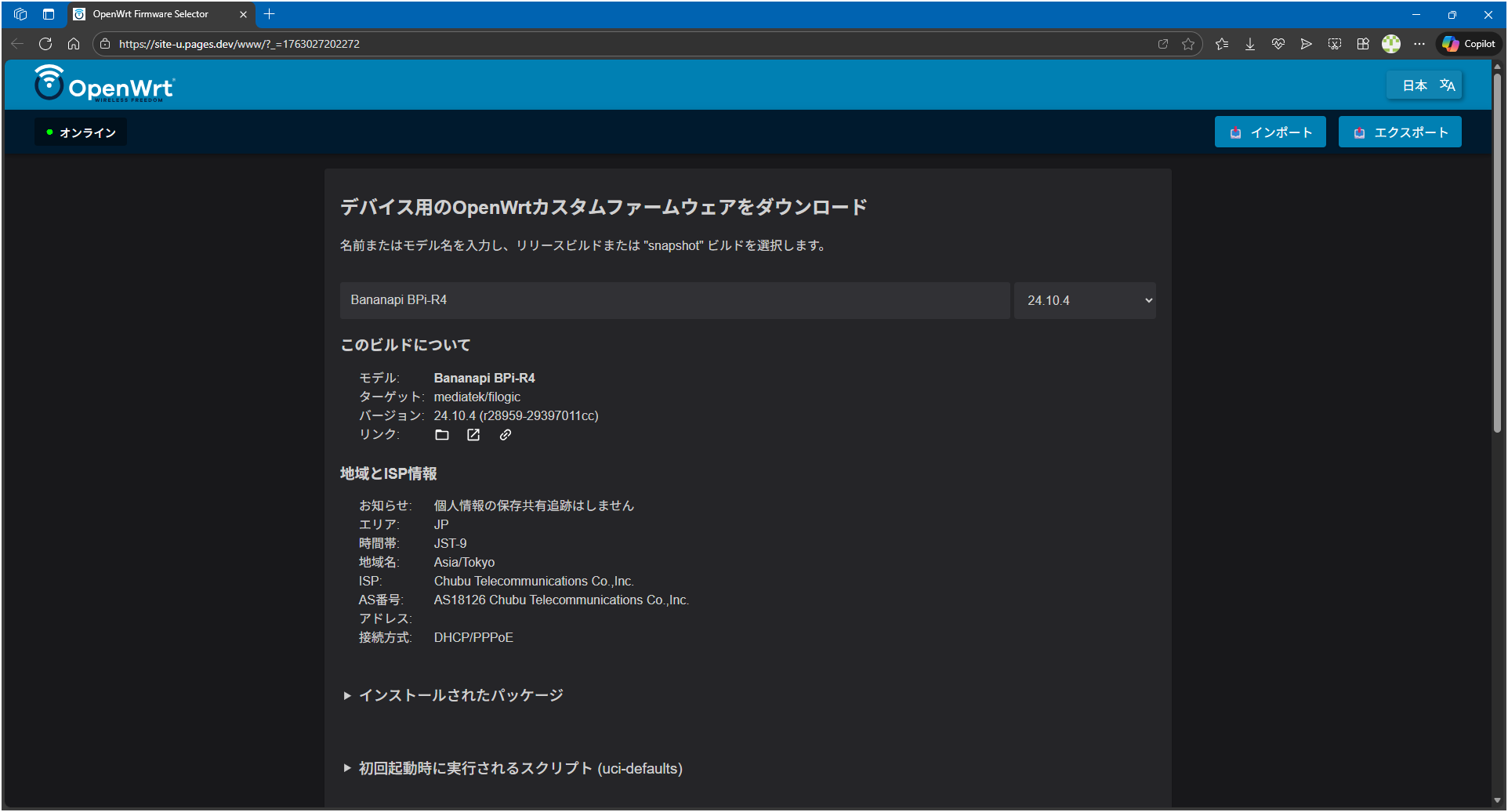Click the OpenWrt logo
1508x812 pixels.
[x=103, y=83]
